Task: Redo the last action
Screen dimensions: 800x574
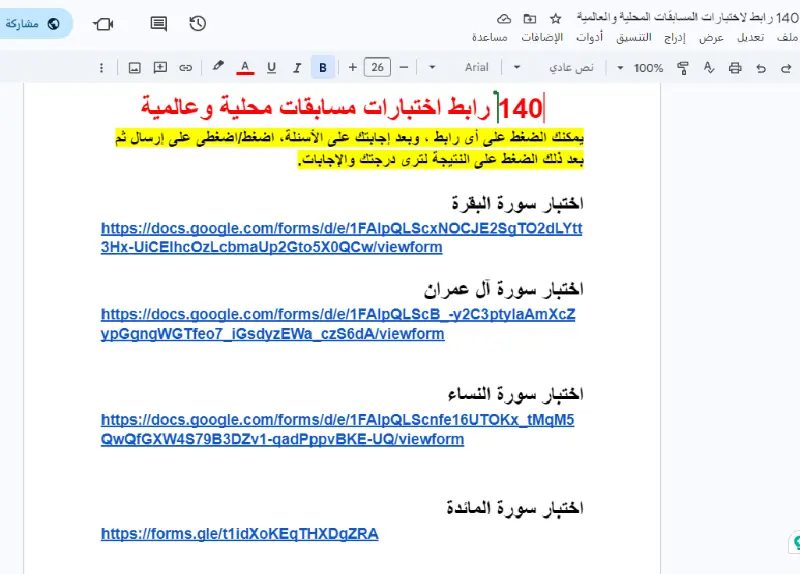Action: point(786,67)
